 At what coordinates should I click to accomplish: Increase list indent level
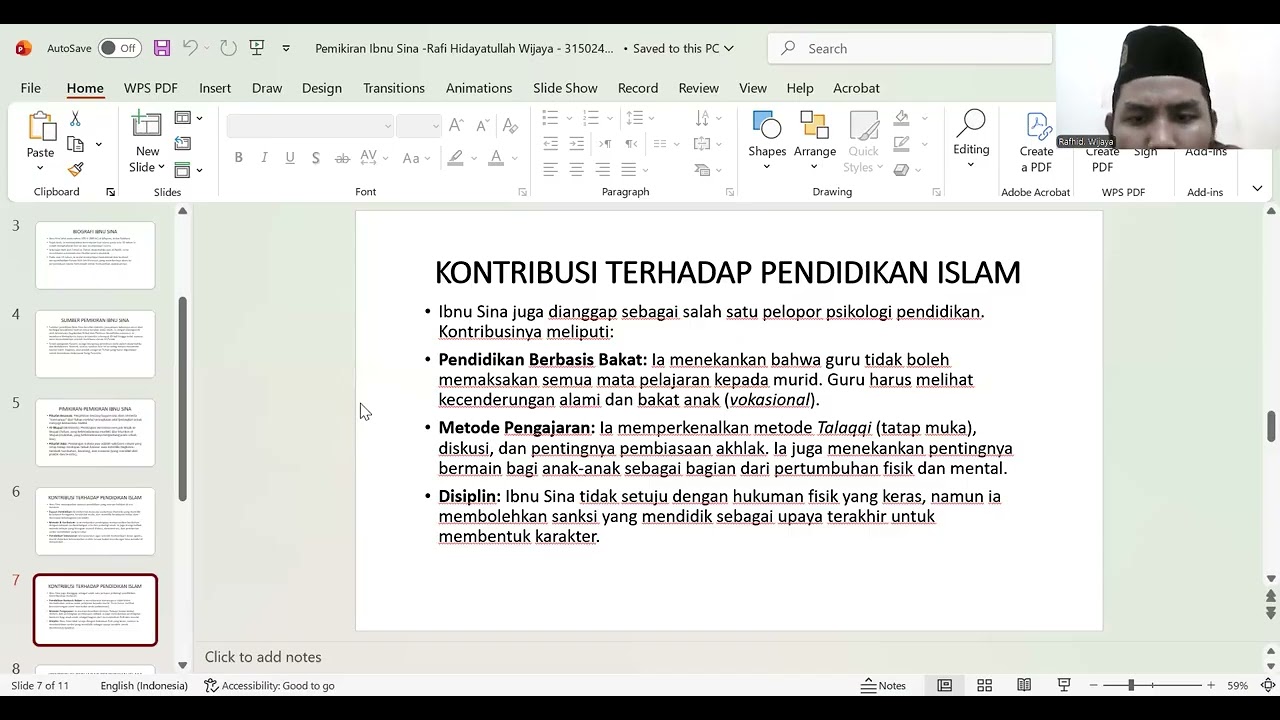coord(576,144)
